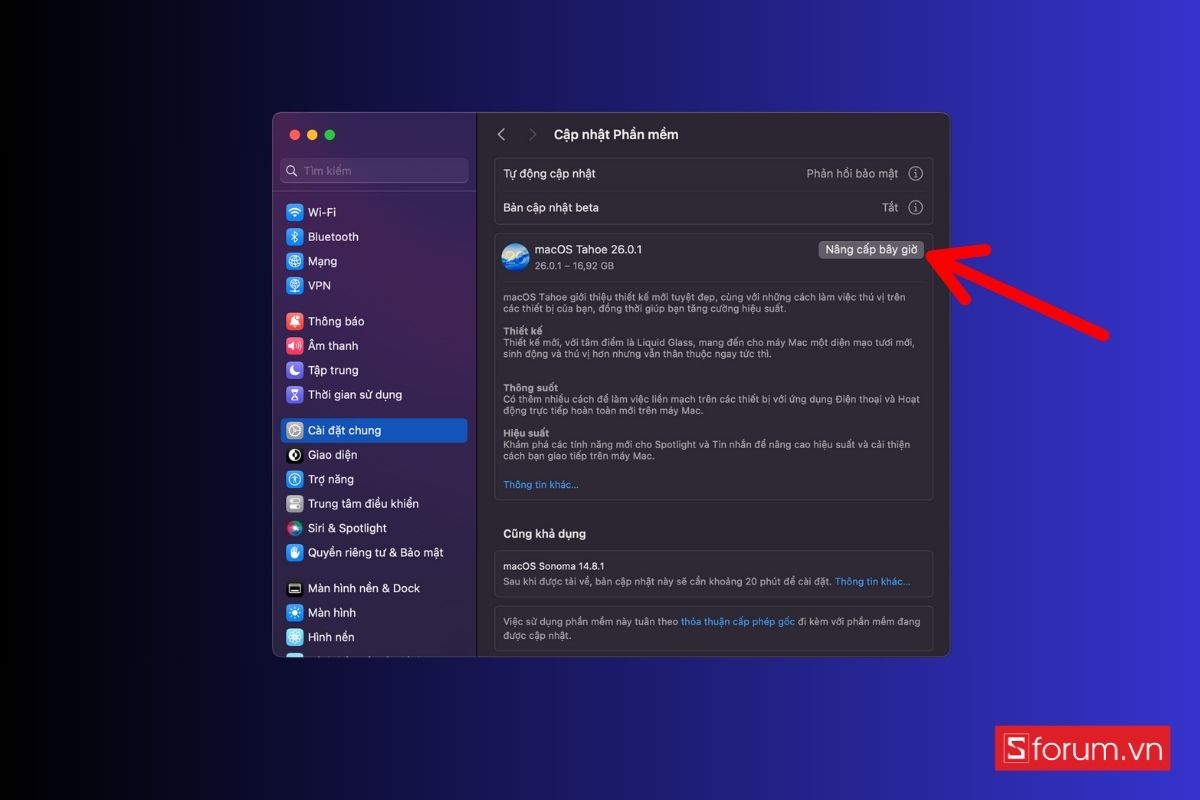Open the Wi-Fi settings icon
The image size is (1200, 800).
294,212
